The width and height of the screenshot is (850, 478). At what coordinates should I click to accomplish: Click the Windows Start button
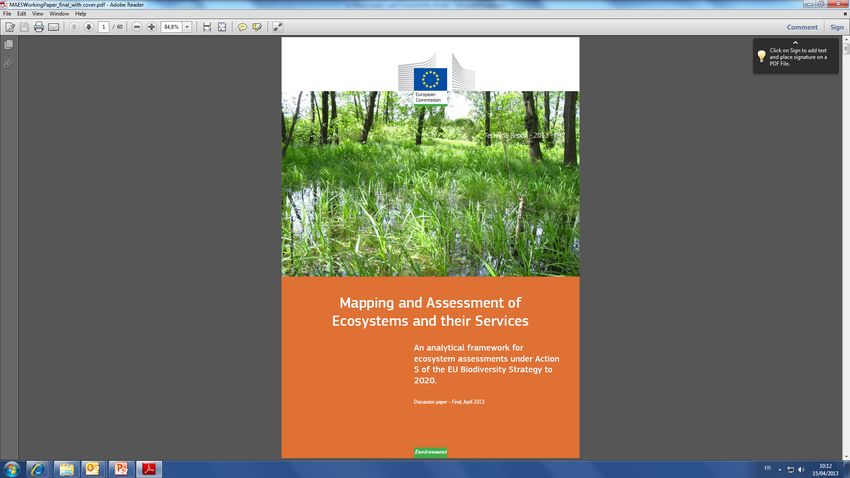coord(11,469)
